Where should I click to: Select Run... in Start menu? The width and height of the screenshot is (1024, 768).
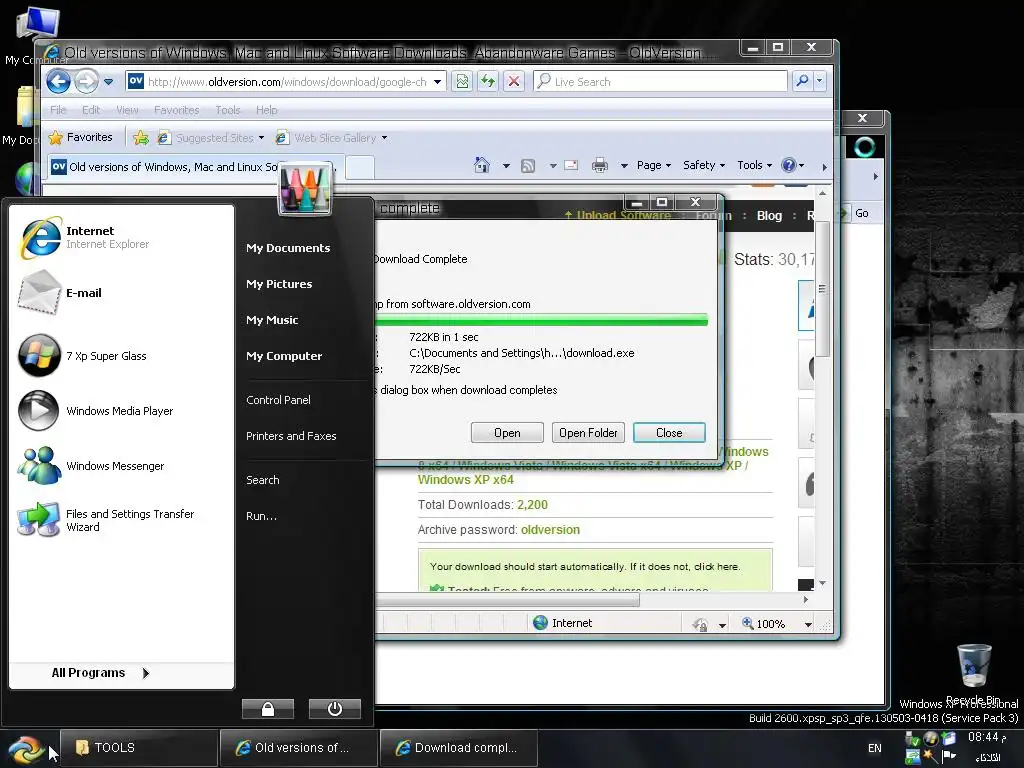[261, 516]
